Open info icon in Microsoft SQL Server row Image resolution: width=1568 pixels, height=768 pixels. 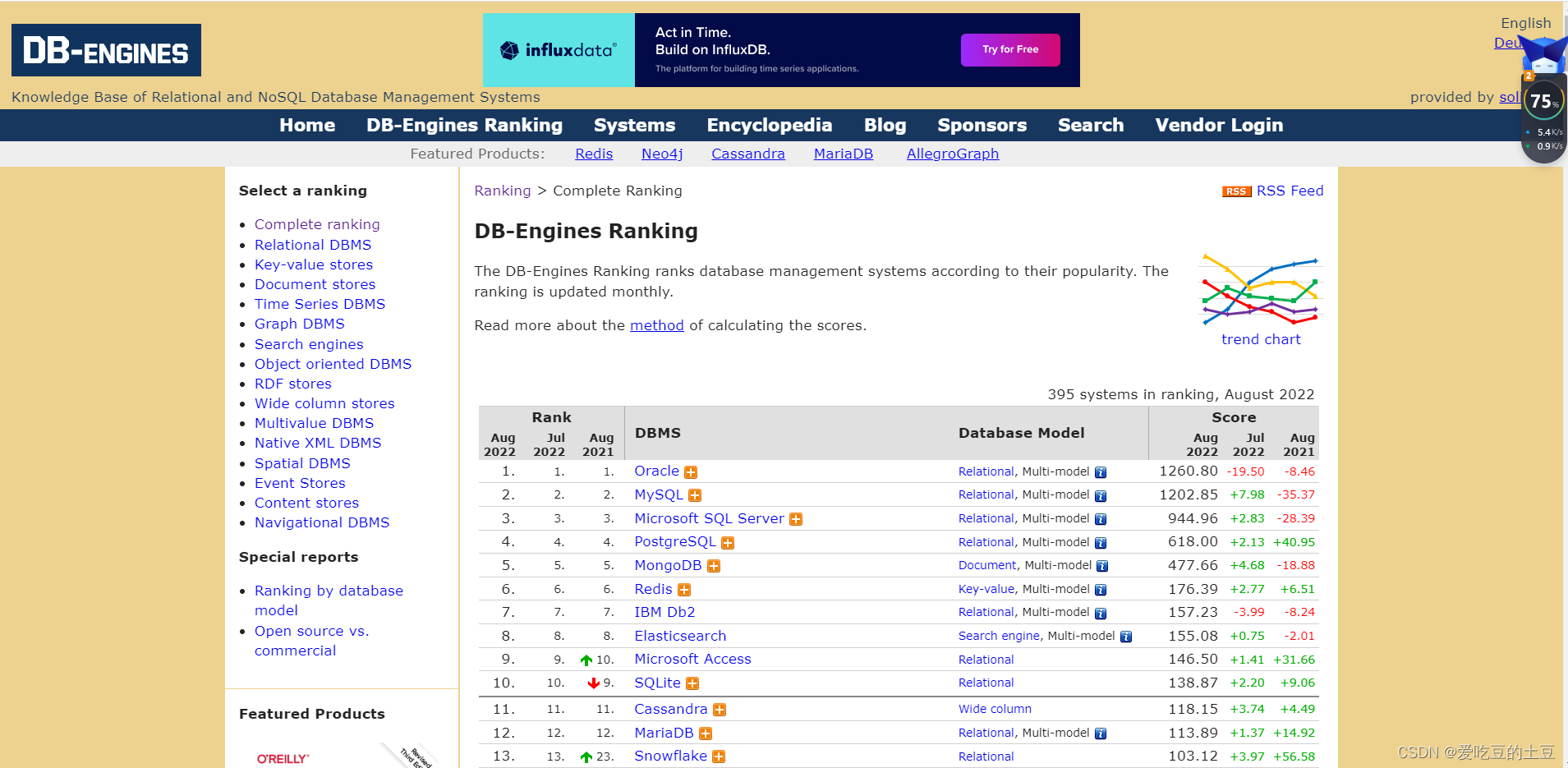1101,519
